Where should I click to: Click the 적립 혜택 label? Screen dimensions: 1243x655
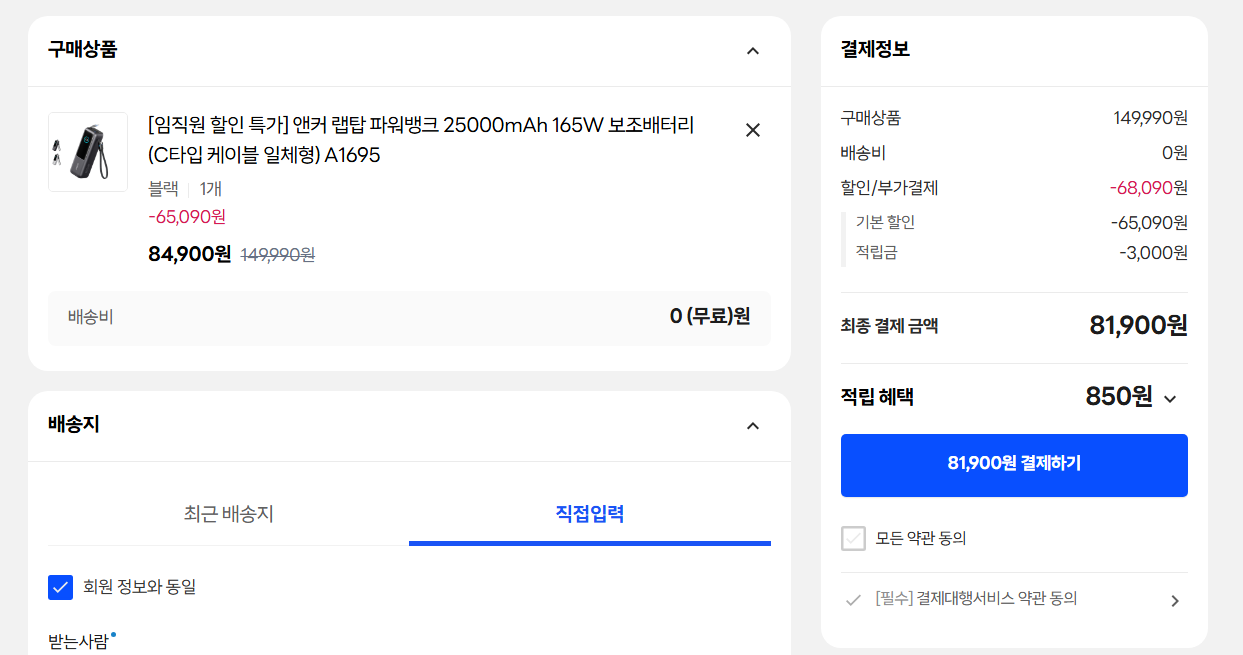(877, 397)
